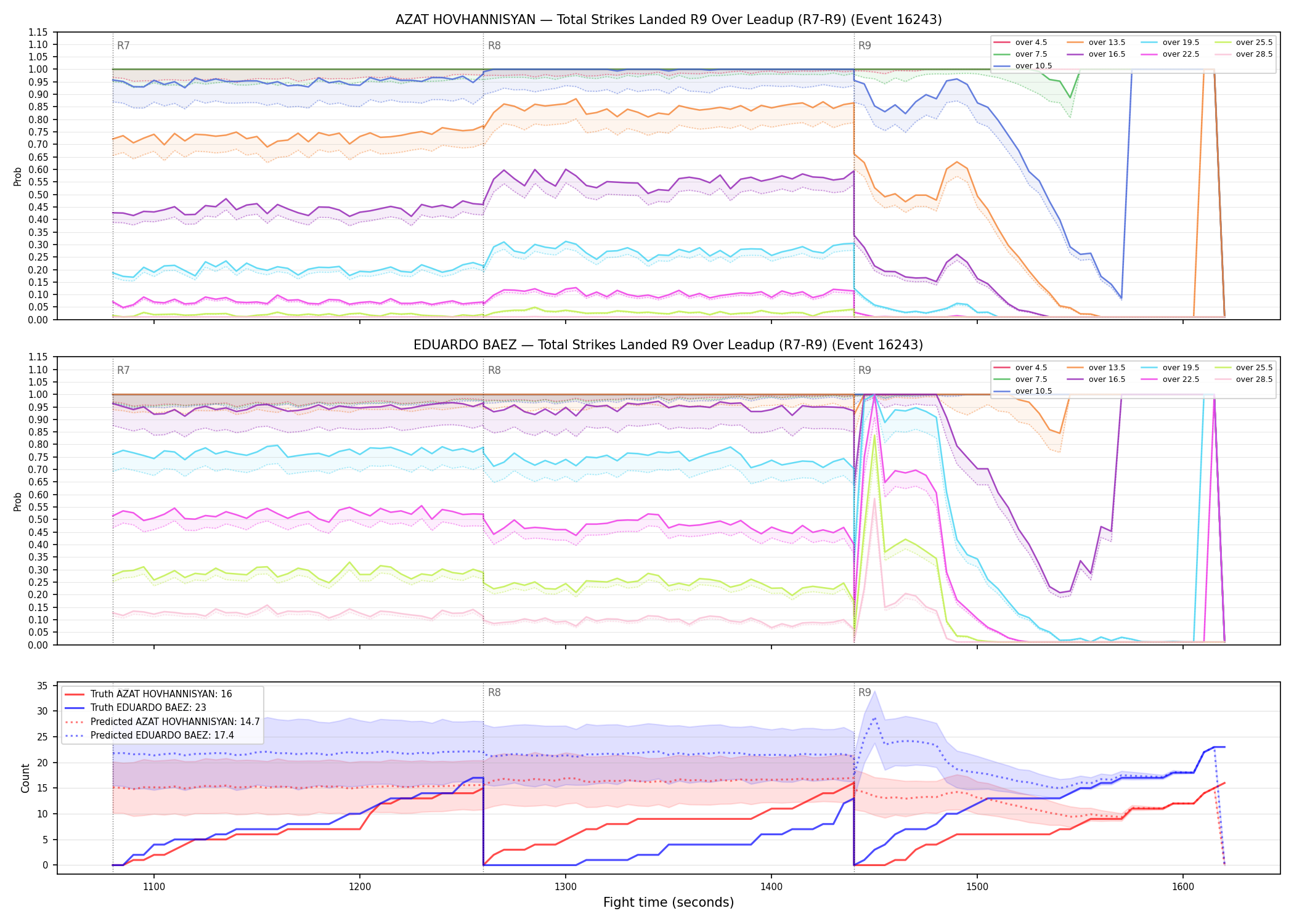1294x924 pixels.
Task: Select 'over 13.5' in Baez legend
Action: click(1096, 368)
